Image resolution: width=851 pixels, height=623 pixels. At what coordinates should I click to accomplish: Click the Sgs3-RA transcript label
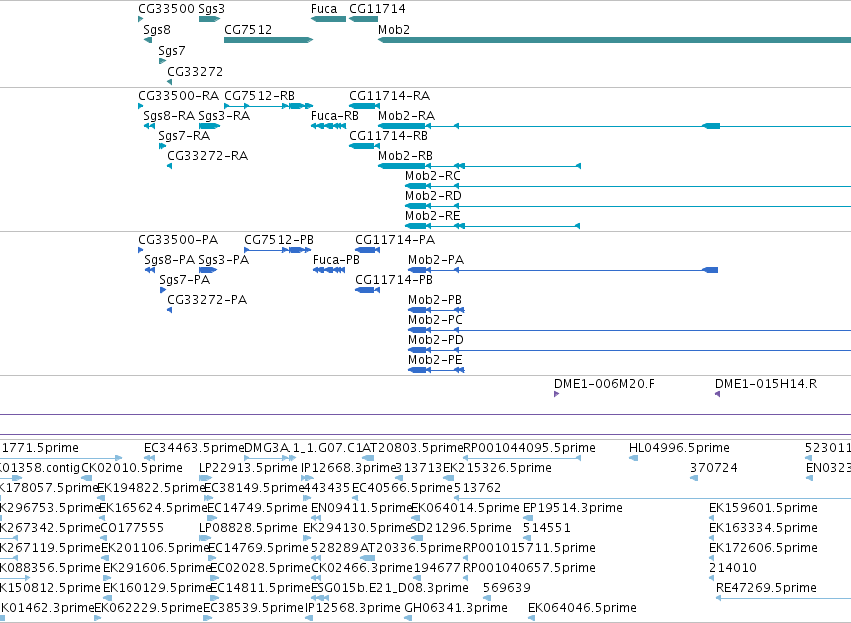[224, 116]
